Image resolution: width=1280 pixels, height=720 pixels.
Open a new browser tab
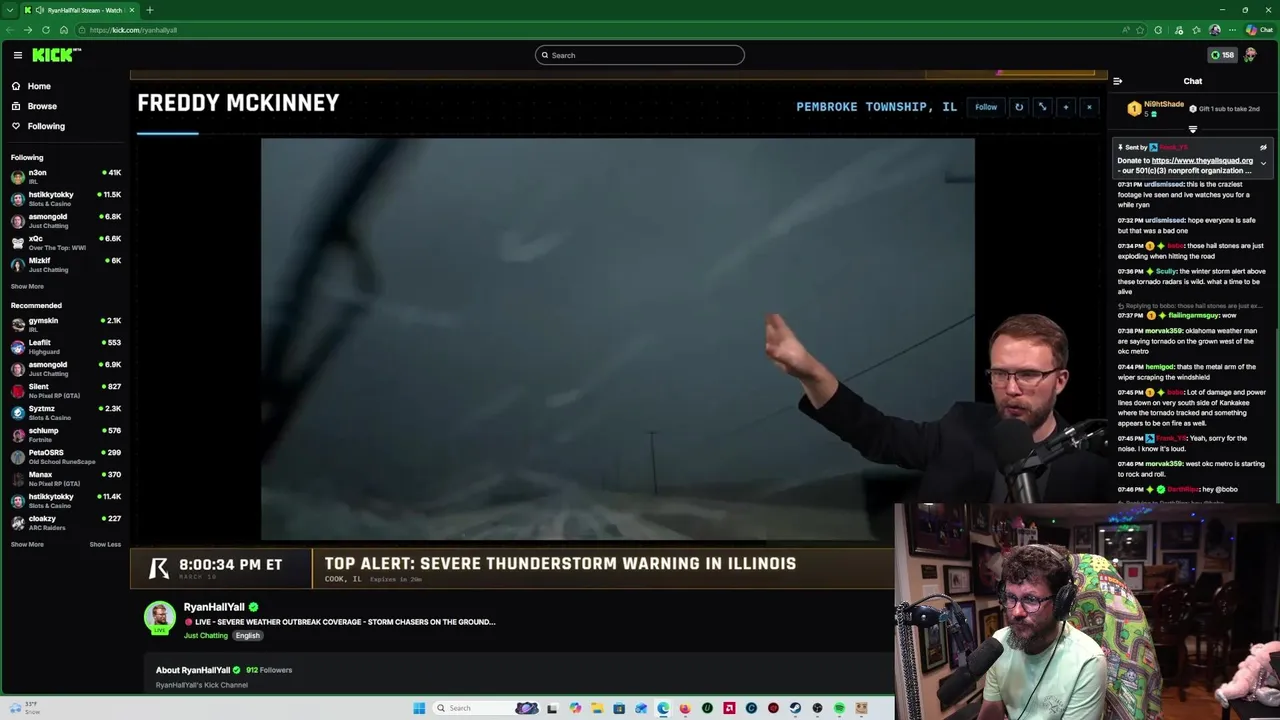[149, 10]
